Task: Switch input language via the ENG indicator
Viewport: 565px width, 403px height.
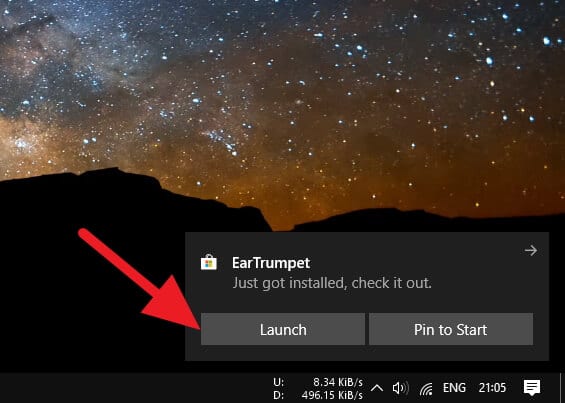Action: [x=454, y=388]
